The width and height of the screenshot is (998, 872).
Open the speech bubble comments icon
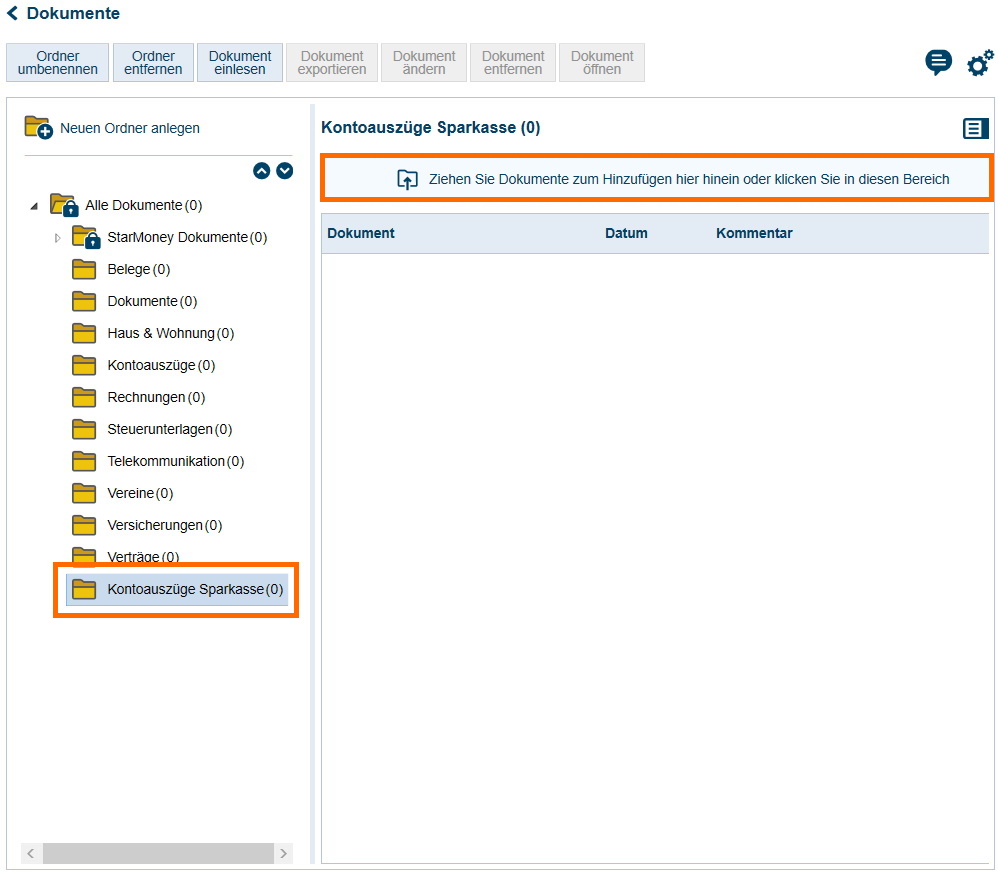tap(938, 63)
